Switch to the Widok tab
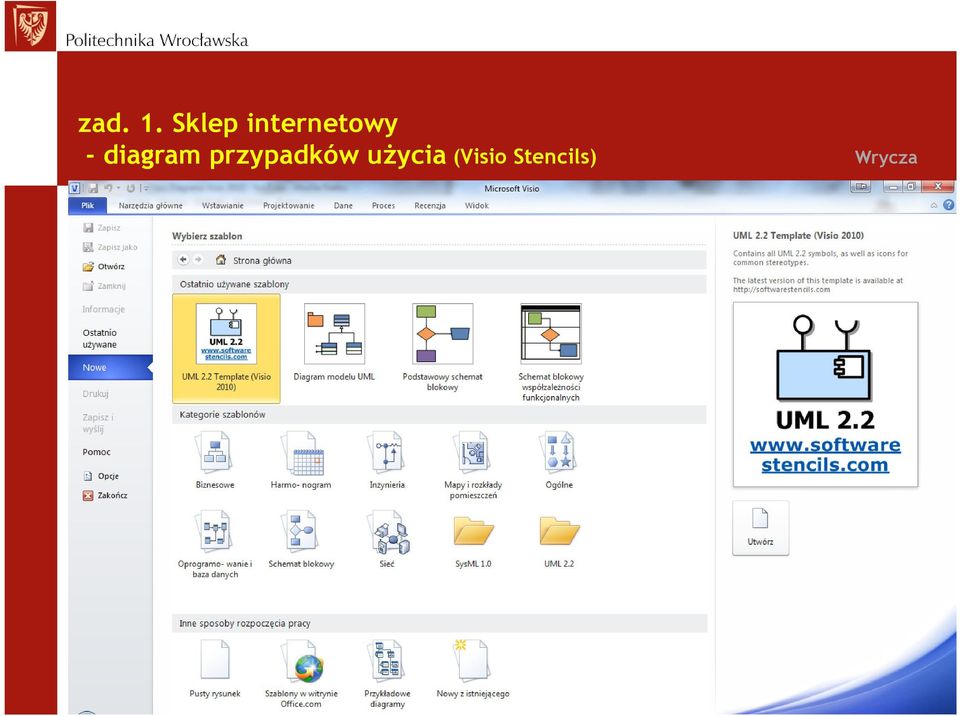This screenshot has width=960, height=716. 476,206
